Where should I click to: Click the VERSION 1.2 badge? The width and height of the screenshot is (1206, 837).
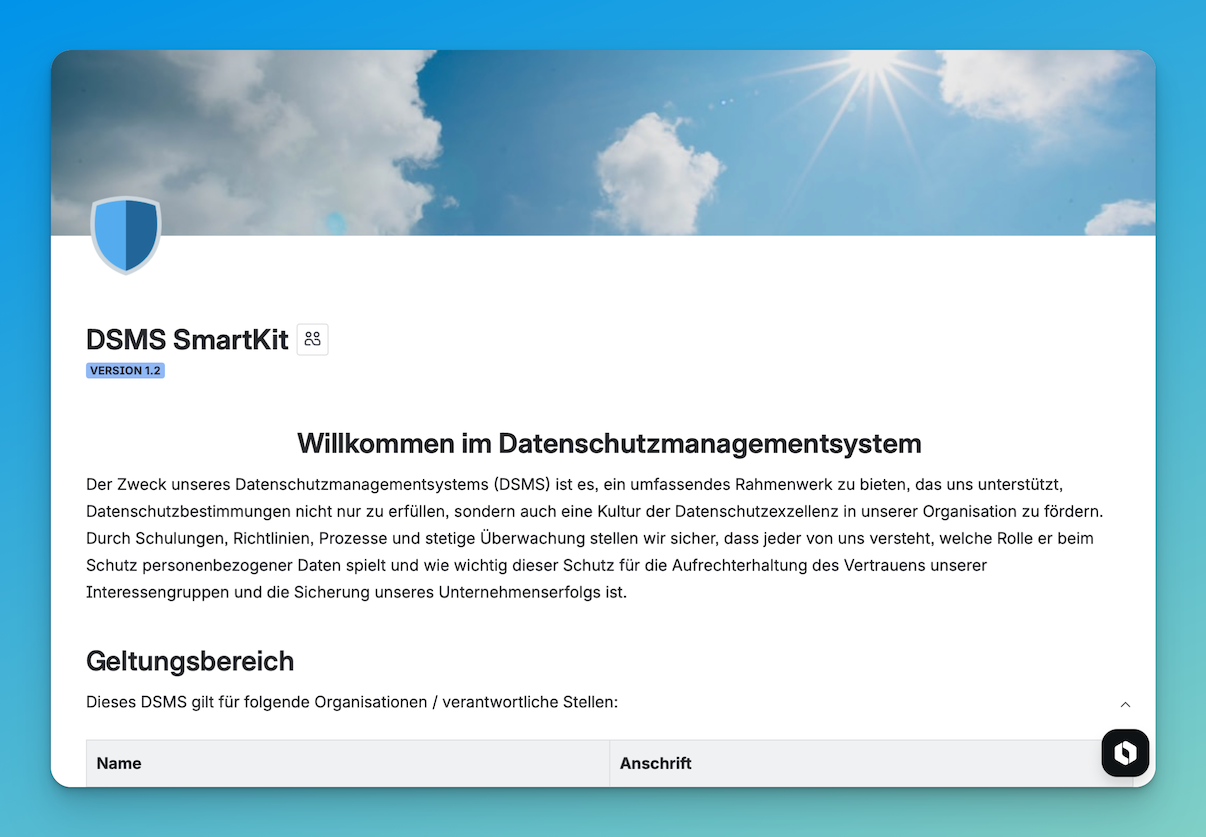125,370
